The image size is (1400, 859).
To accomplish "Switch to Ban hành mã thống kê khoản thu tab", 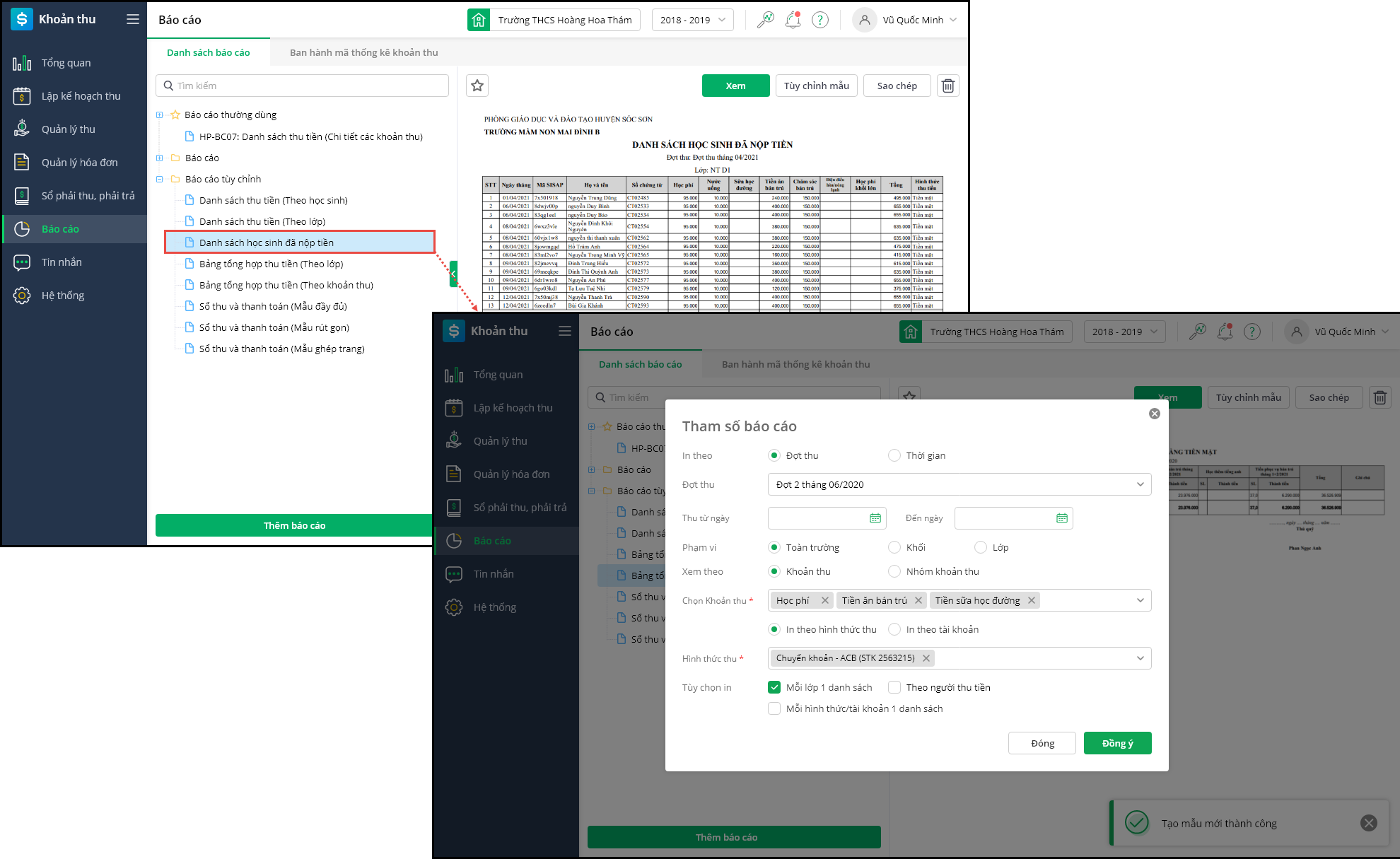I will coord(363,52).
